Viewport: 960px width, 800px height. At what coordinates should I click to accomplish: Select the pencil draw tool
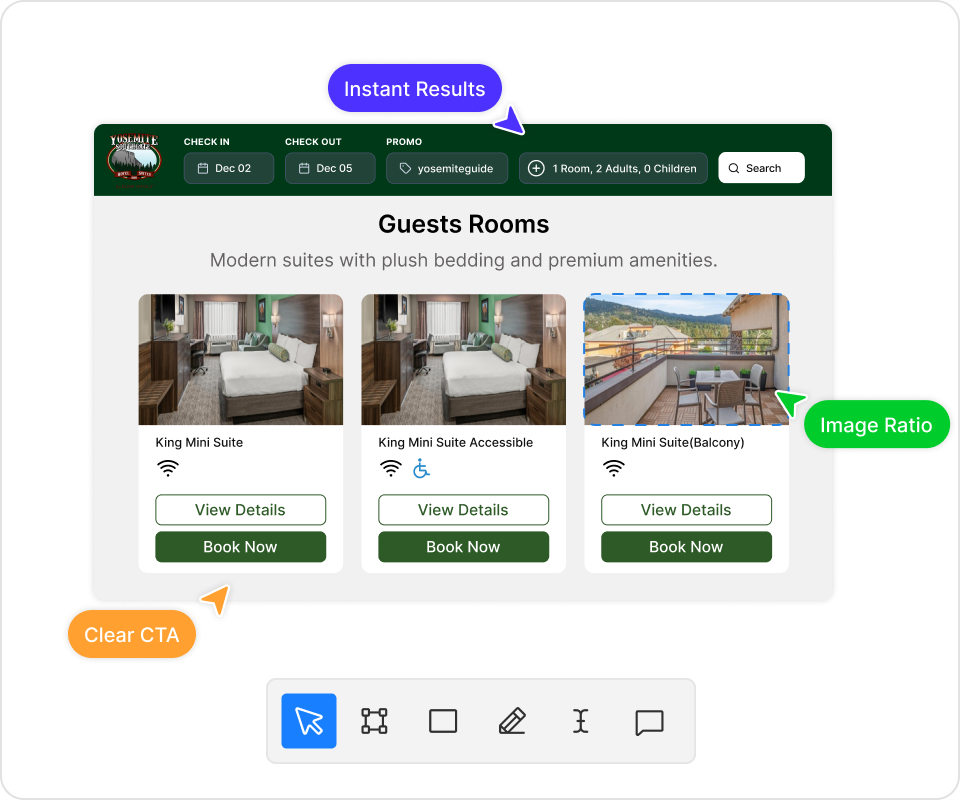pyautogui.click(x=512, y=721)
